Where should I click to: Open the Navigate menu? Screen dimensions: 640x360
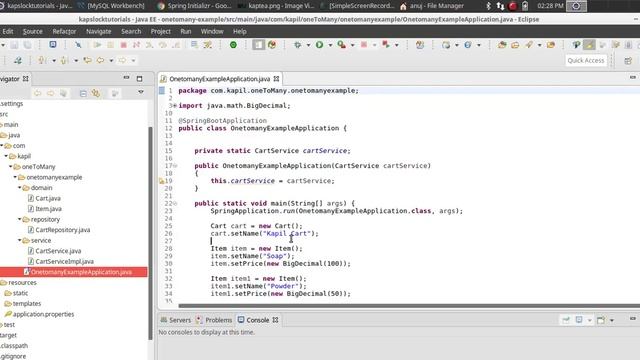(98, 31)
